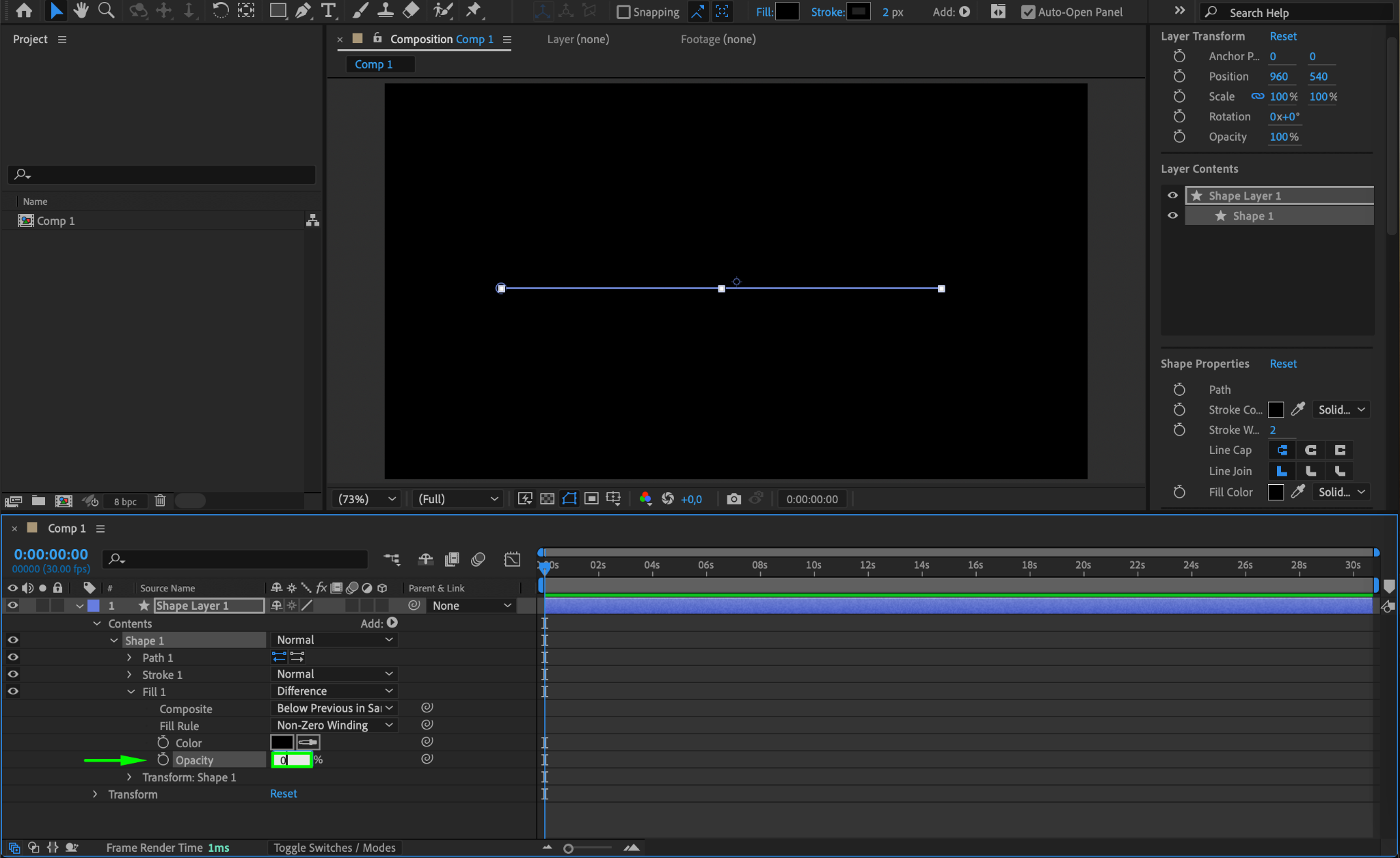
Task: Click the Zoom magnifier tool
Action: tap(106, 10)
